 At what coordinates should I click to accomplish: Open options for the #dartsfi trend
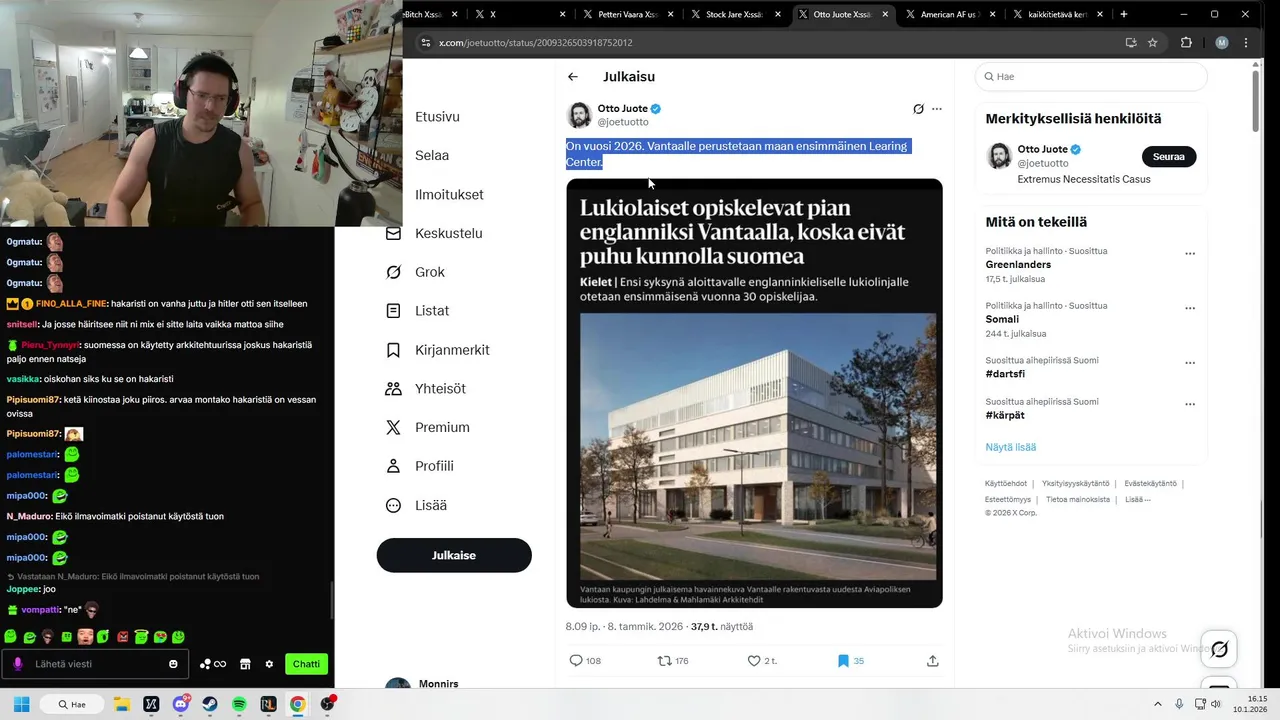(x=1190, y=363)
